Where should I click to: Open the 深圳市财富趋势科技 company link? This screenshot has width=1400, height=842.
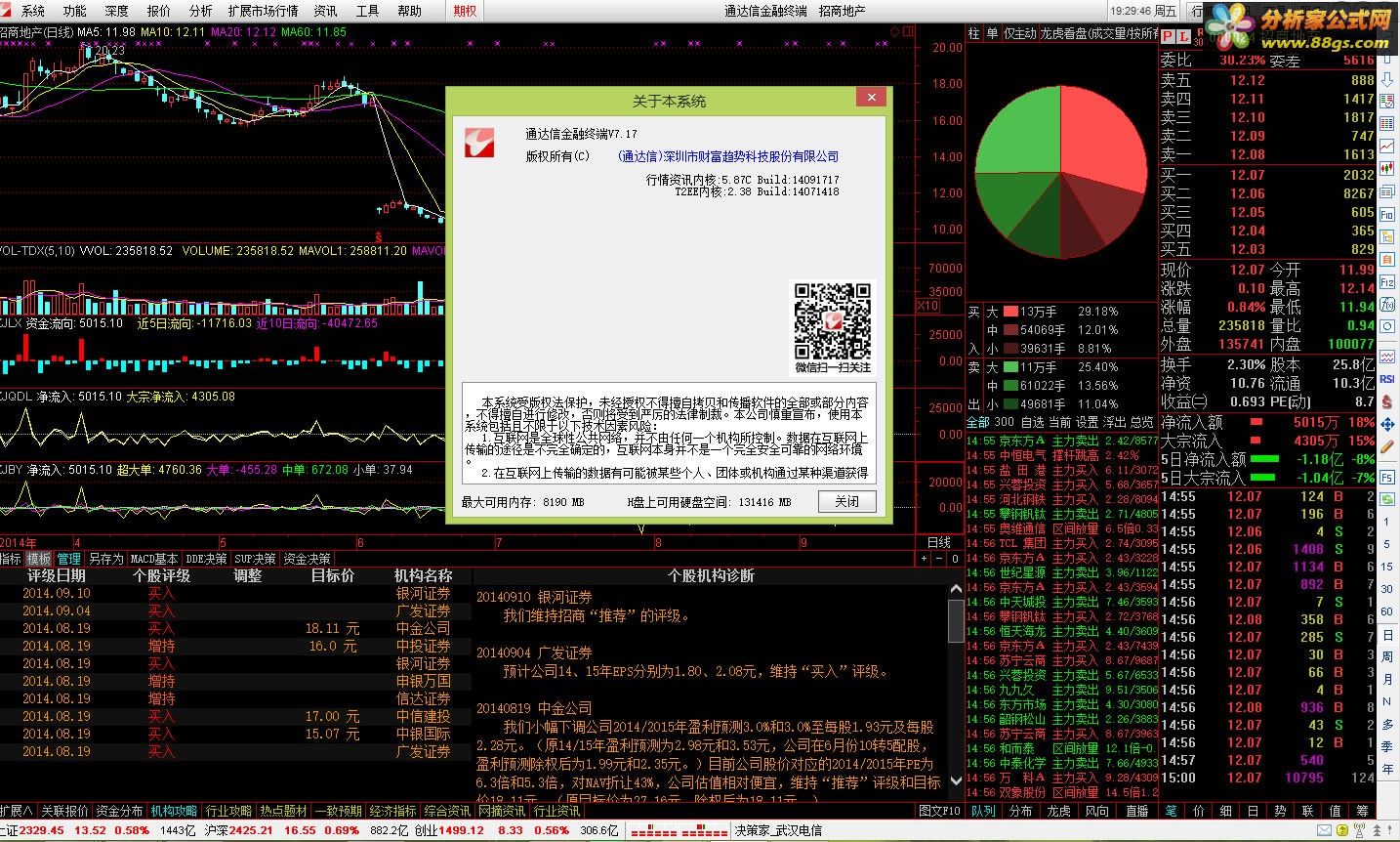(728, 156)
